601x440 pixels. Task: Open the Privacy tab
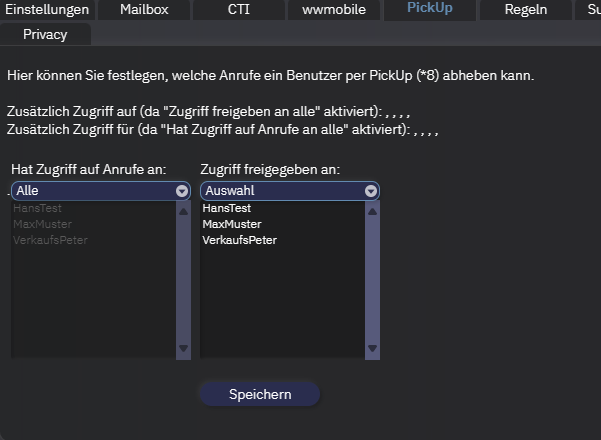45,34
